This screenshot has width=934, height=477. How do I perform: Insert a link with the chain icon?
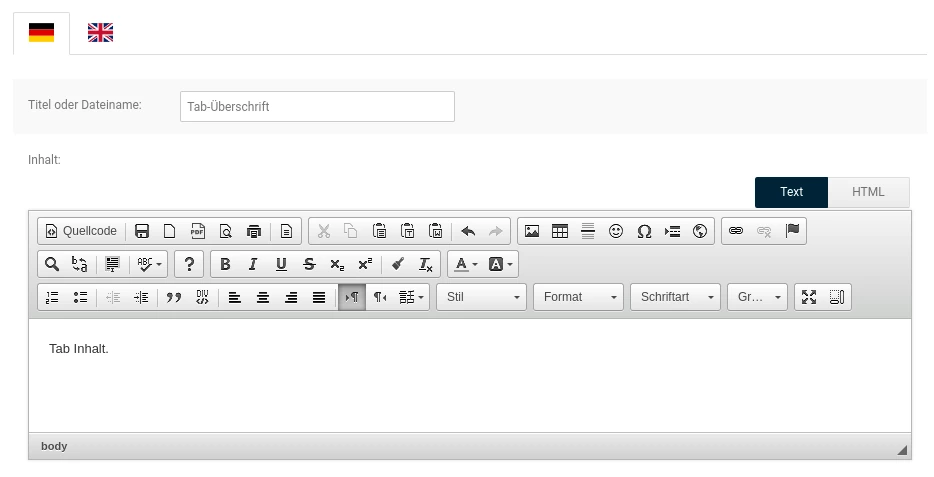coord(736,231)
